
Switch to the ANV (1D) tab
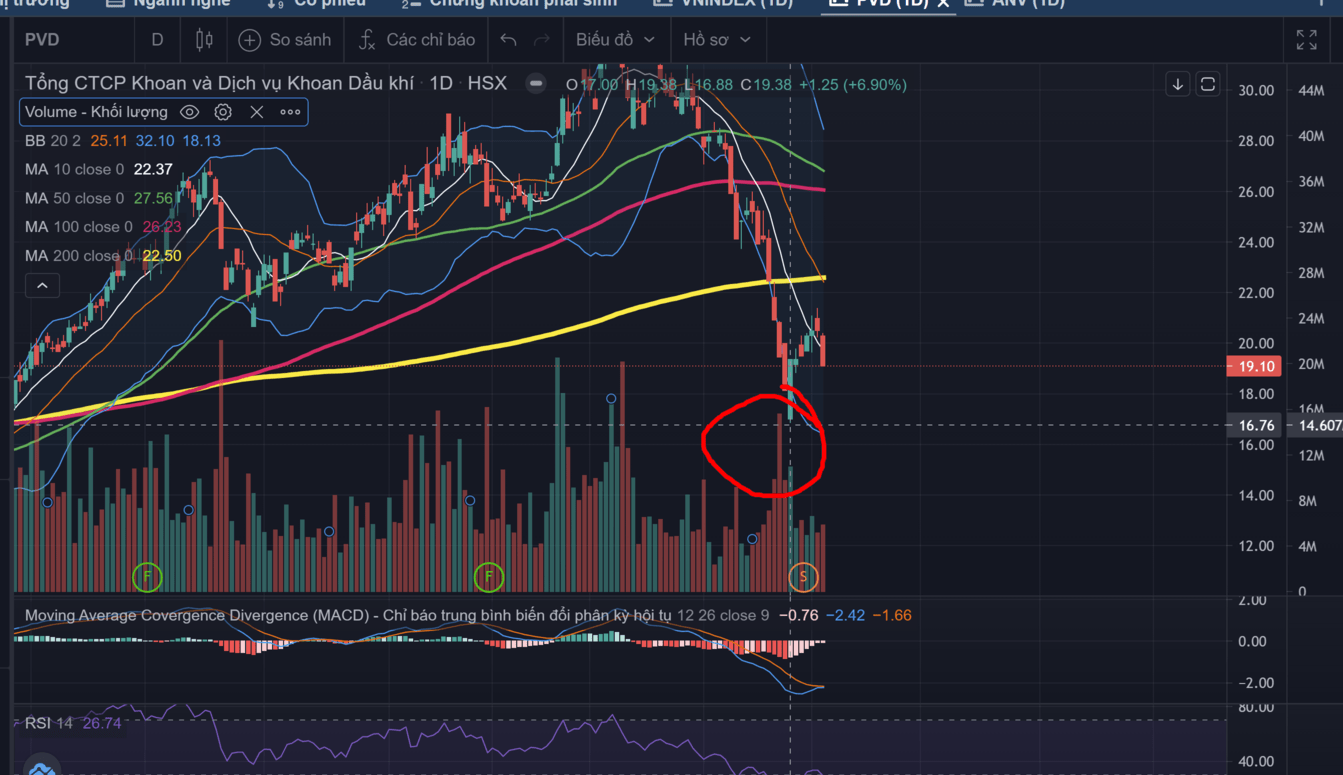(1015, 3)
